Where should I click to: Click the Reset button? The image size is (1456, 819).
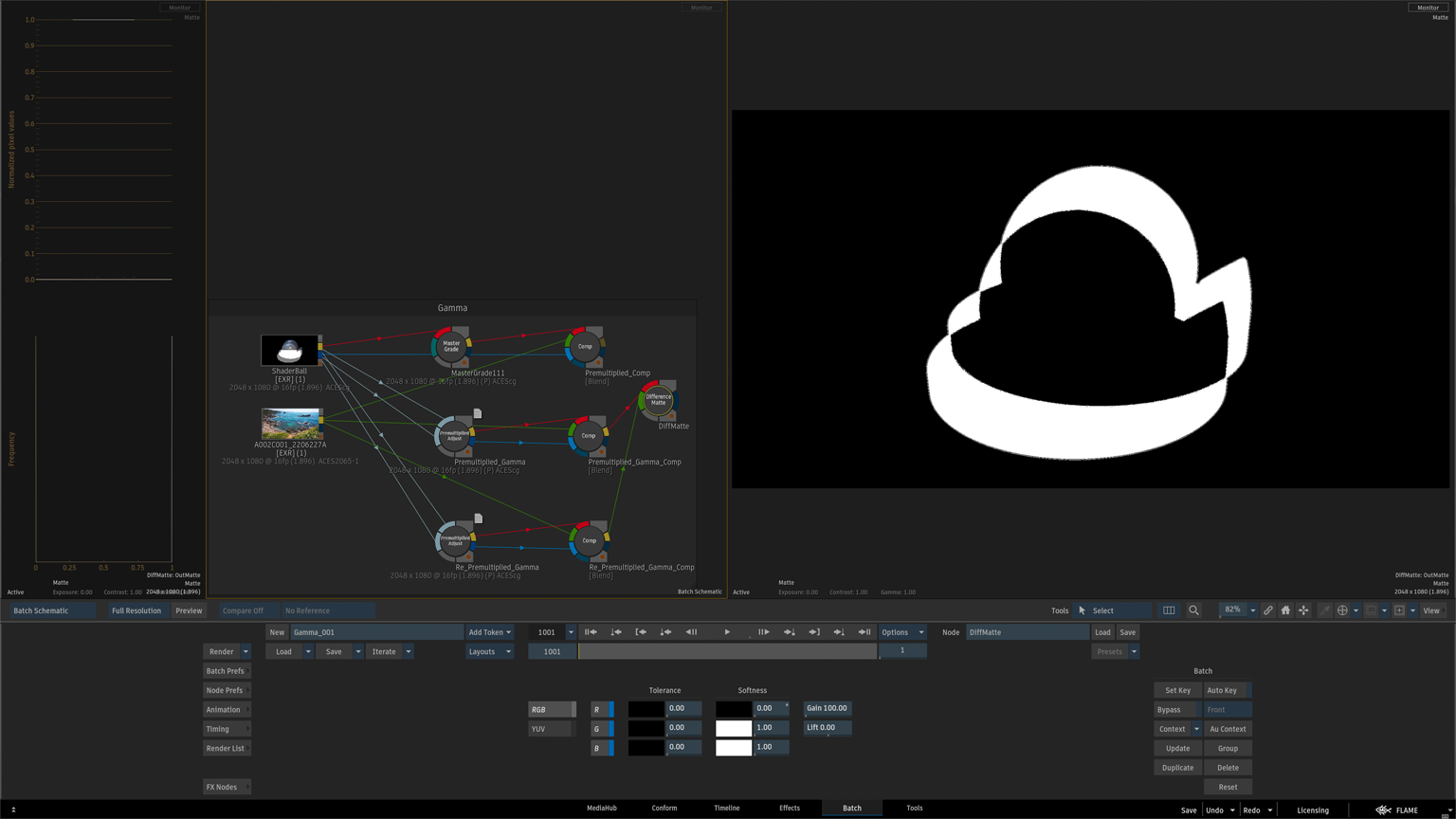coord(1228,787)
